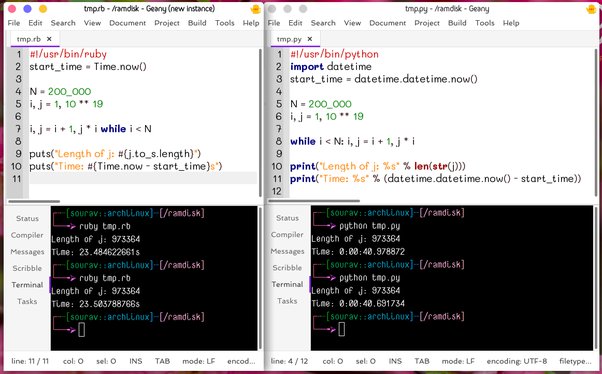Image resolution: width=602 pixels, height=374 pixels.
Task: Click vertical scrollbar of tmp.py editor
Action: (596, 123)
